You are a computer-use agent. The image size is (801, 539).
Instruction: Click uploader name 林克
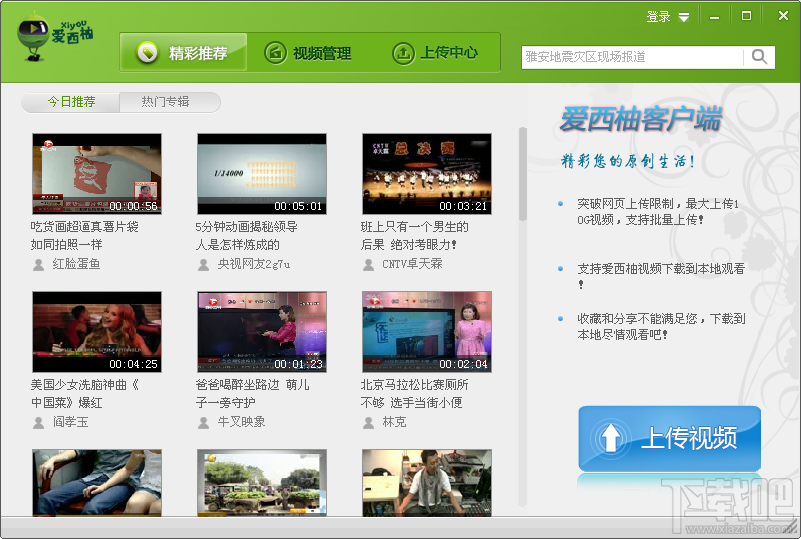pos(394,422)
